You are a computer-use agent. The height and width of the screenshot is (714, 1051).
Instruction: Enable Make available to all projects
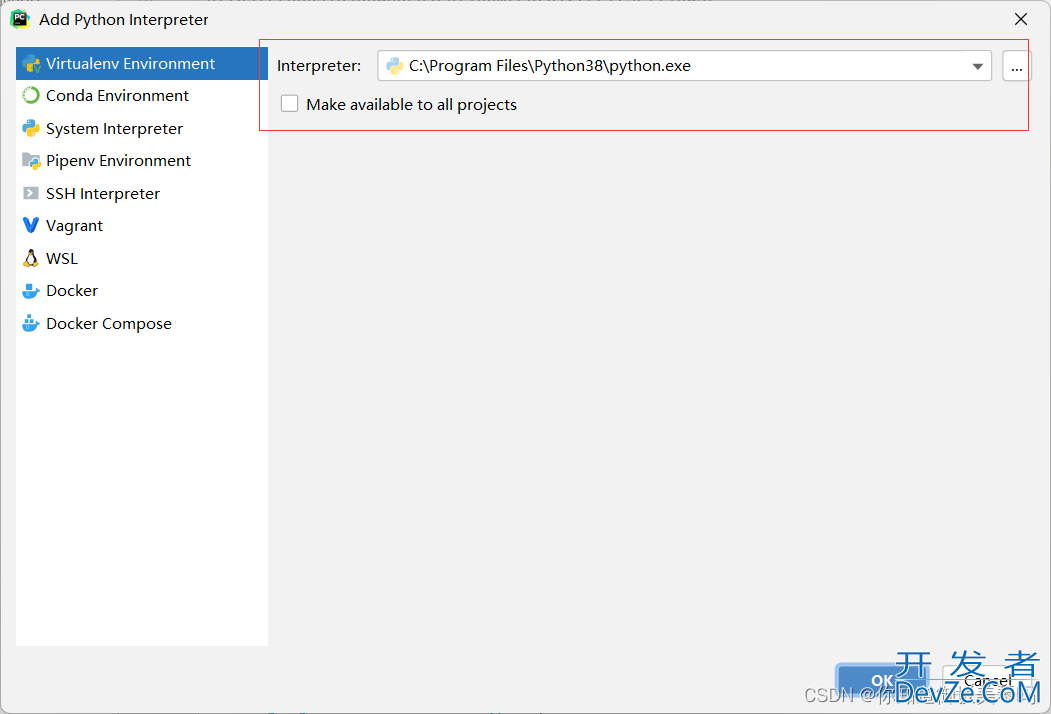(290, 104)
